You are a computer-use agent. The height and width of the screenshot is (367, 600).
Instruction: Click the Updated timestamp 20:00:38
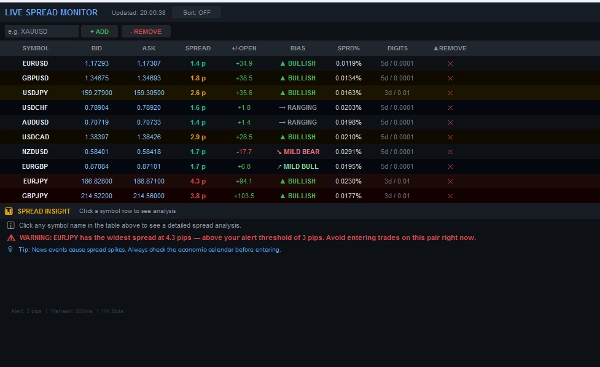[139, 13]
